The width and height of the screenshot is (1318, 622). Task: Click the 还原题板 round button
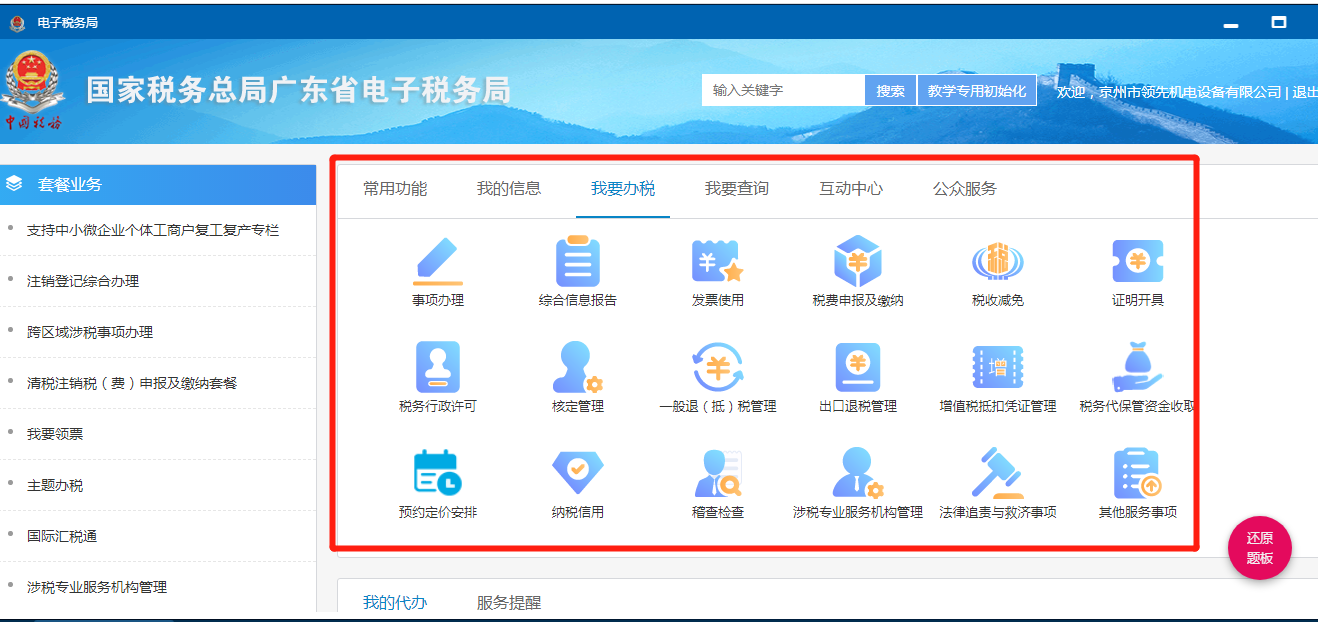click(x=1260, y=547)
